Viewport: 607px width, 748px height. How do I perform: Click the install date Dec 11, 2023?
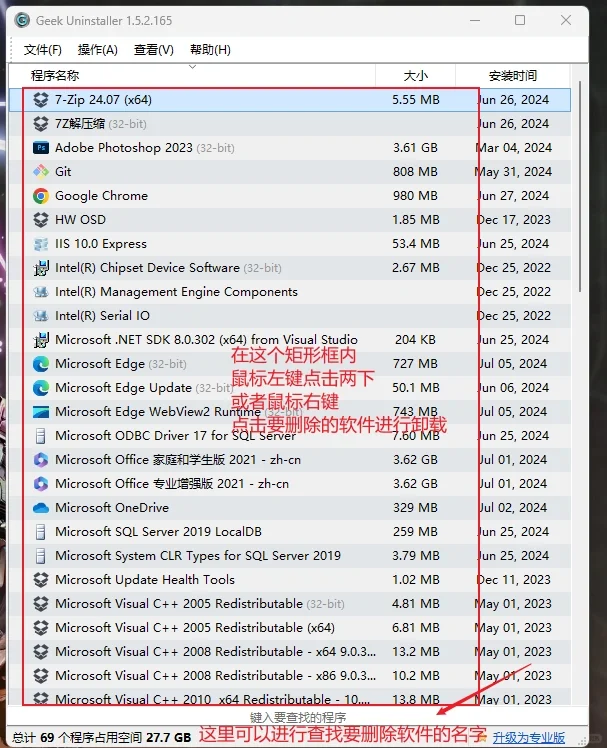coord(513,580)
